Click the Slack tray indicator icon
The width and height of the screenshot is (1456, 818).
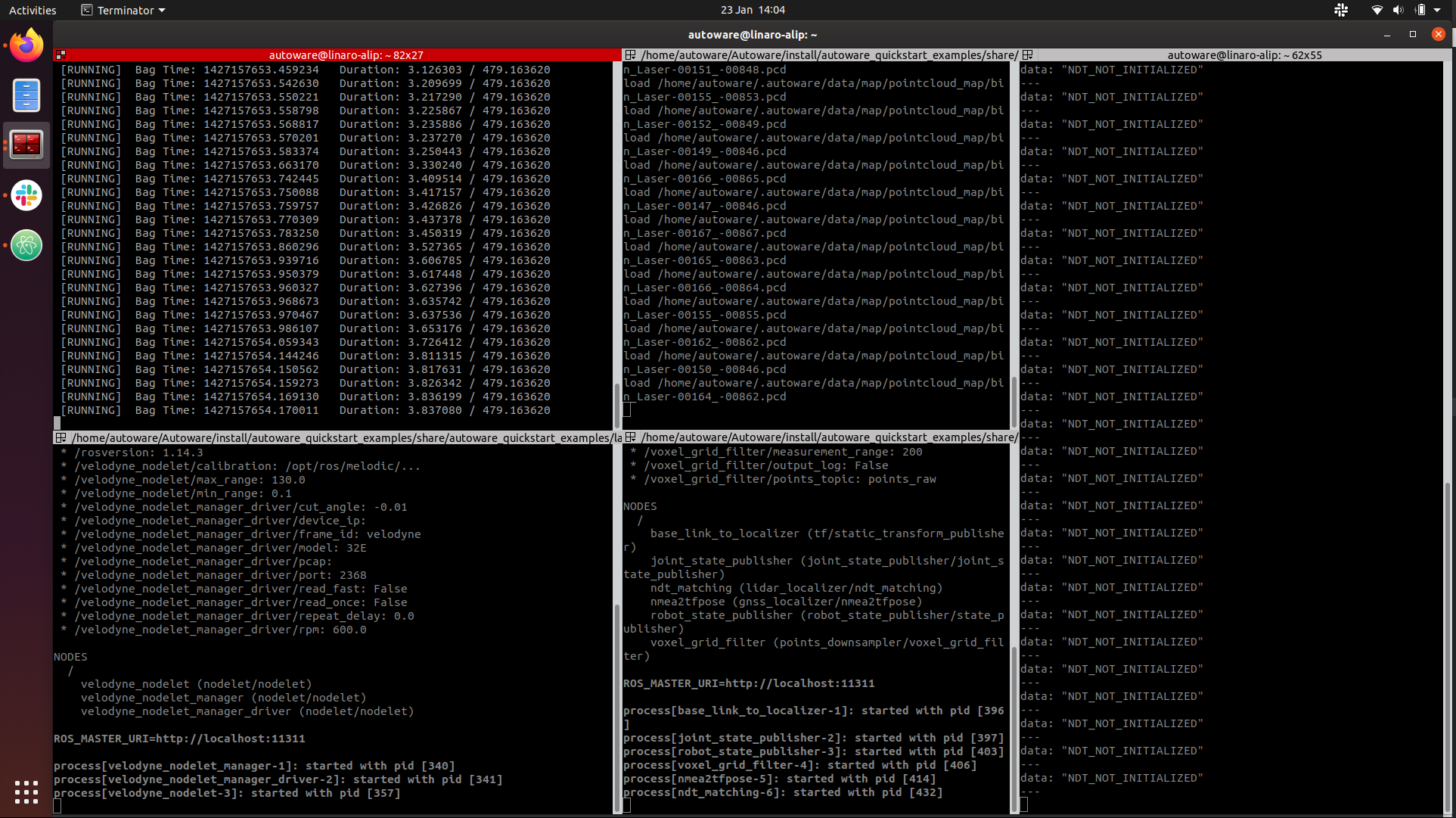(x=1341, y=10)
